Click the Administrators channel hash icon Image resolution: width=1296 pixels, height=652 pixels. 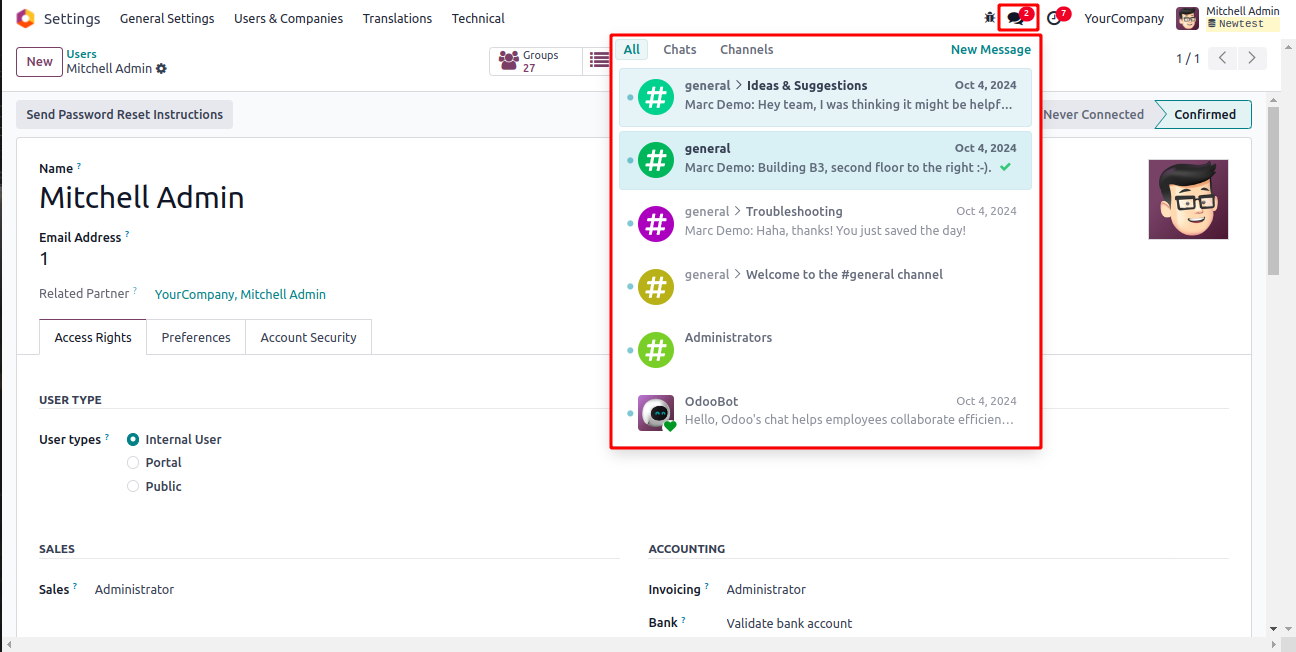[655, 350]
